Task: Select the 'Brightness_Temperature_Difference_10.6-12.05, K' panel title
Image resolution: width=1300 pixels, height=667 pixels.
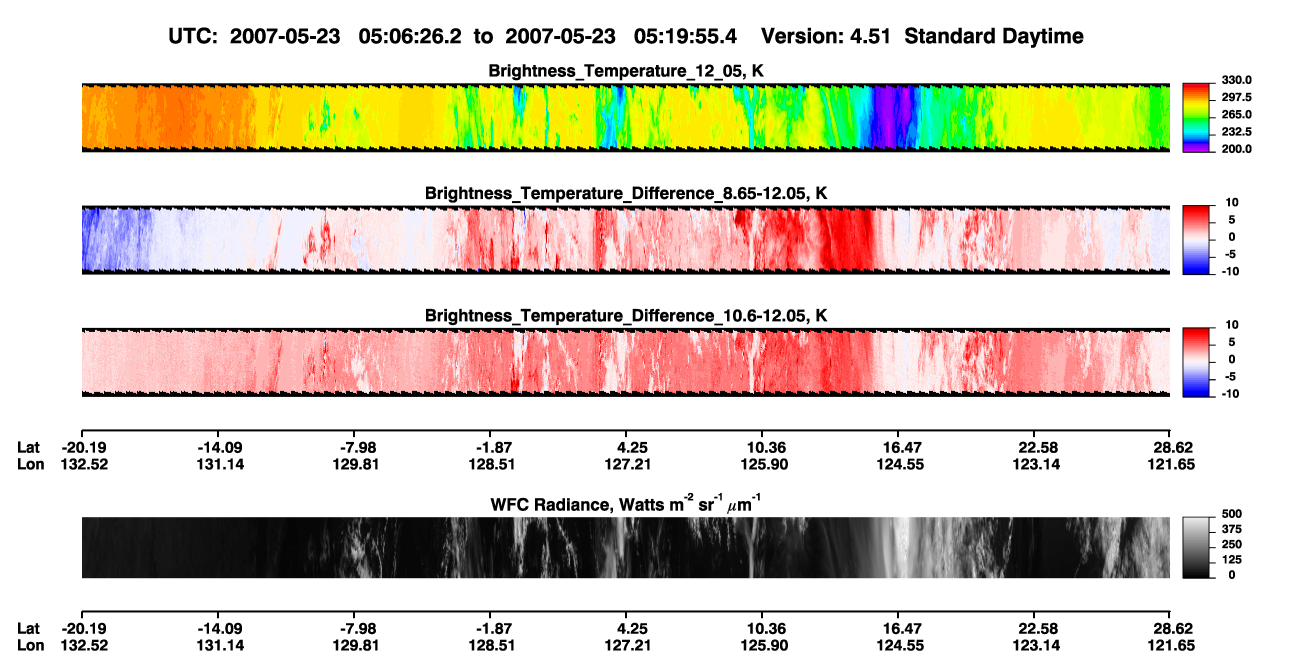Action: [x=626, y=316]
